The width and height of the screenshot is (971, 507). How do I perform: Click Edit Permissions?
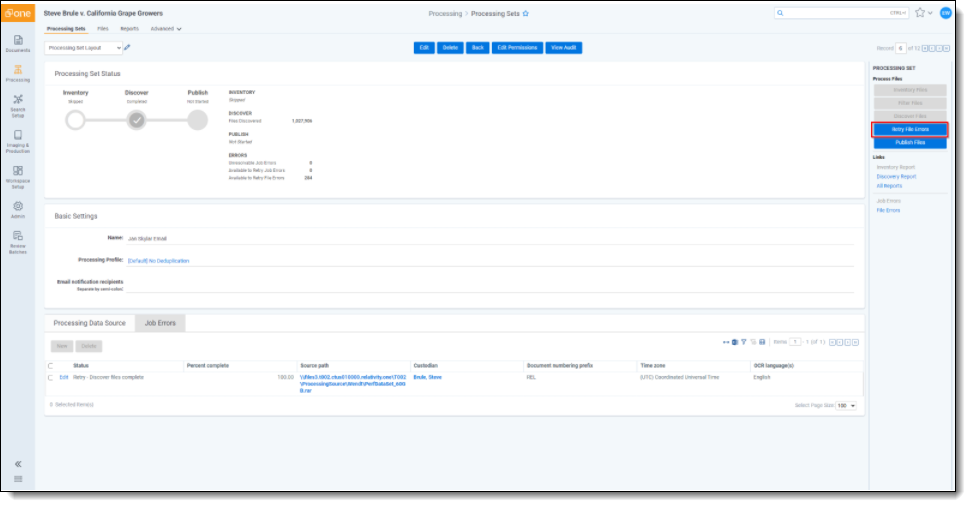coord(518,48)
